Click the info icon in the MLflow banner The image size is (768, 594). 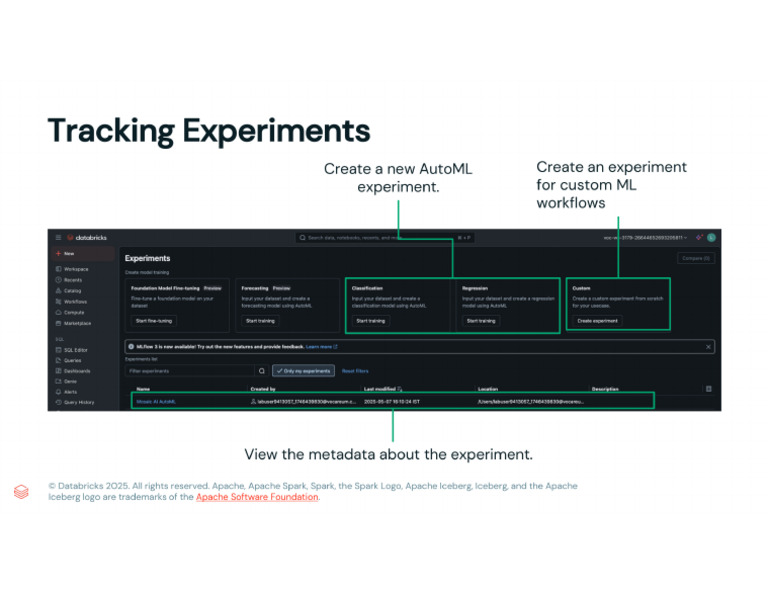tap(131, 347)
